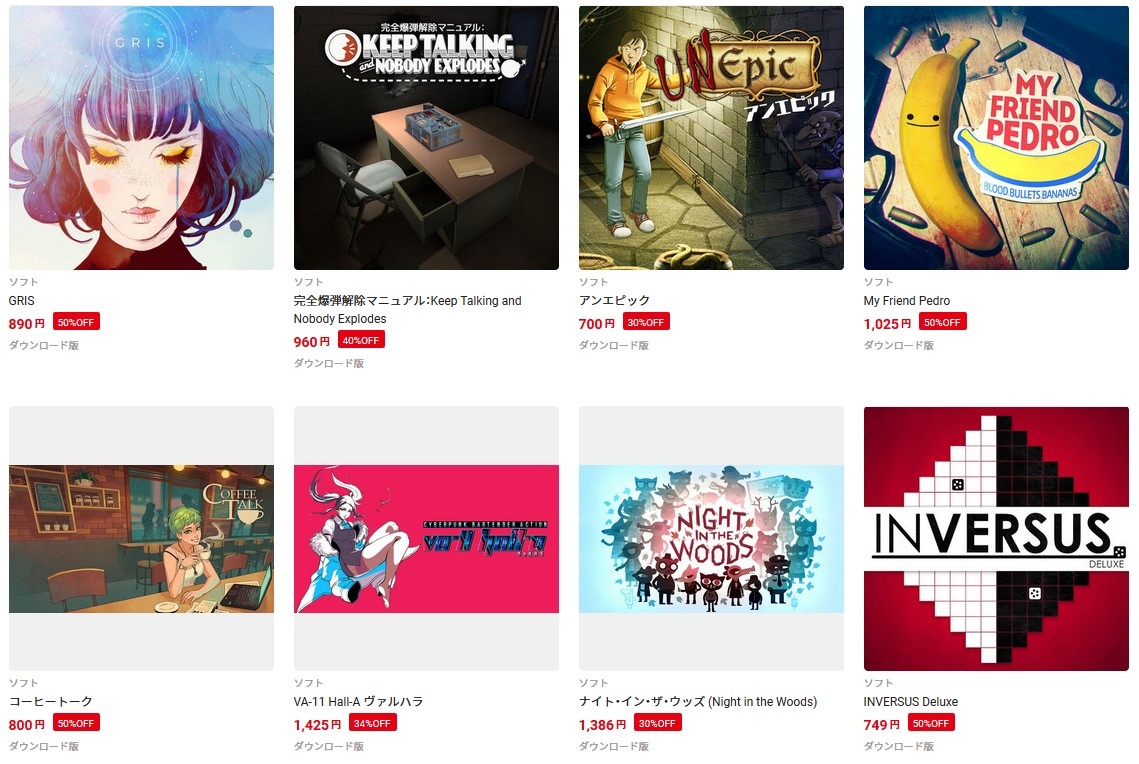Open the VA-11 Hall-A pink banner image

click(426, 539)
